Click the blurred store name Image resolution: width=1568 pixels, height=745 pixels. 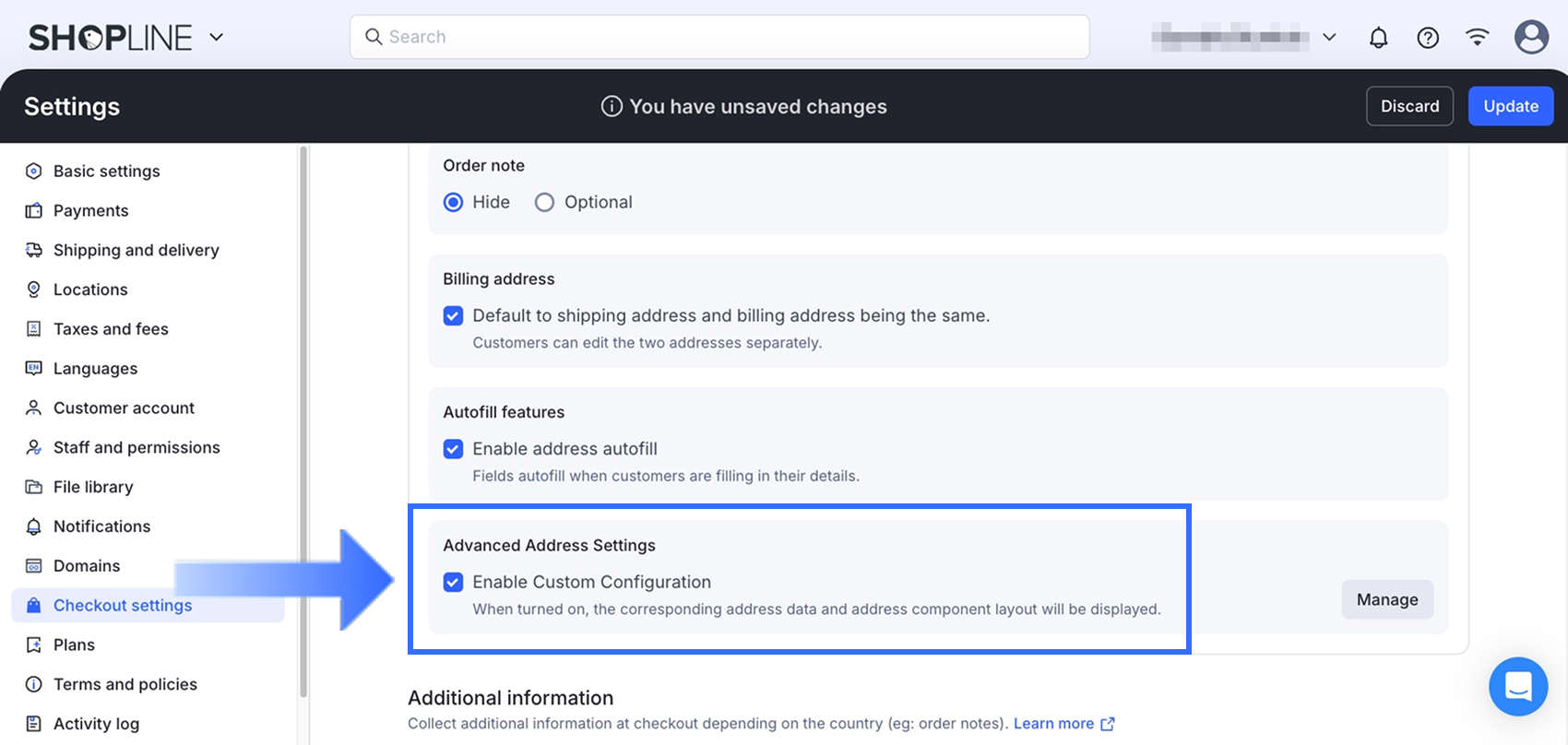coord(1230,38)
